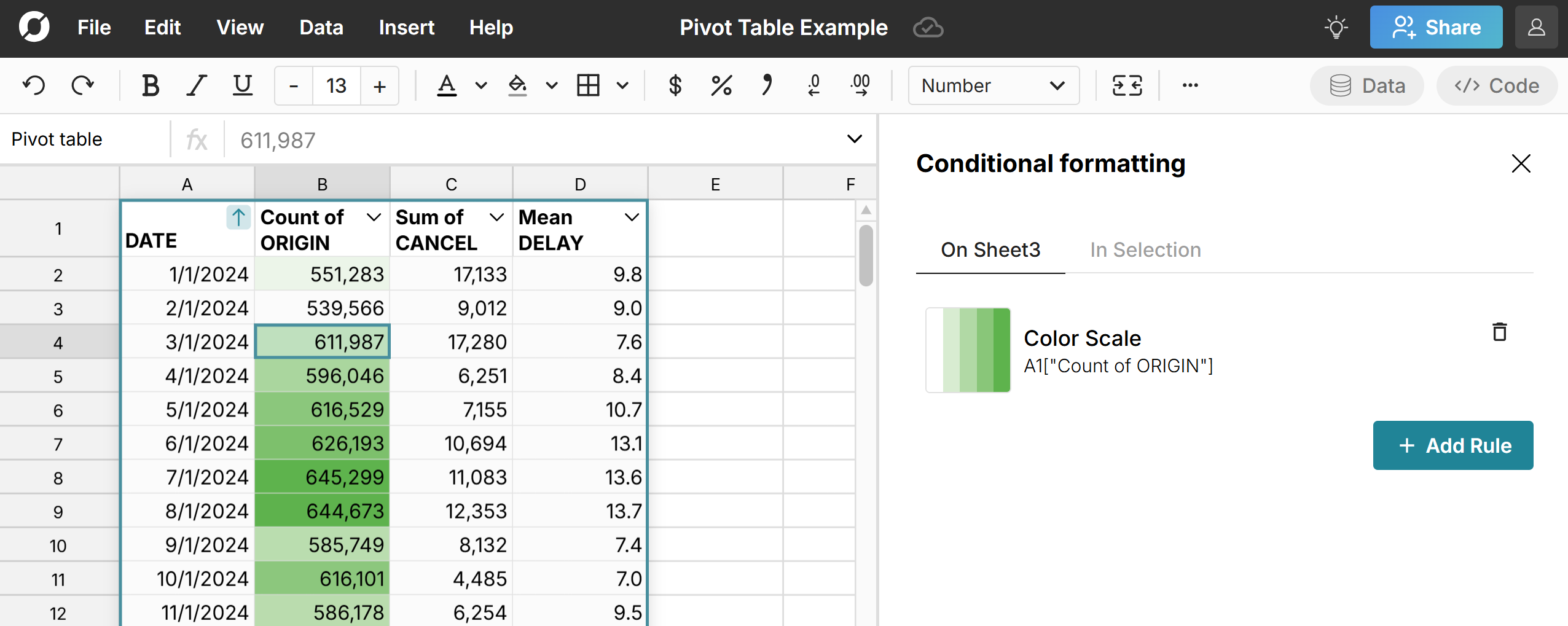Open the fill color picker

click(518, 85)
